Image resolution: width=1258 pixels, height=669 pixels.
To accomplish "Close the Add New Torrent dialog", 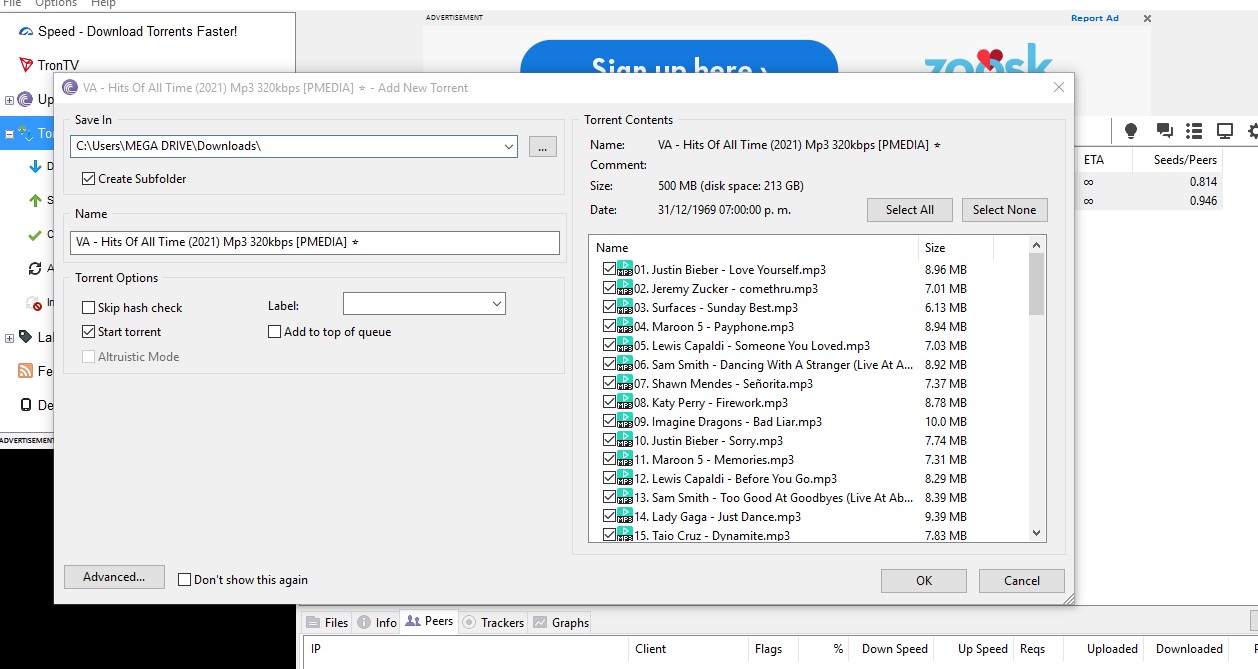I will click(1059, 88).
